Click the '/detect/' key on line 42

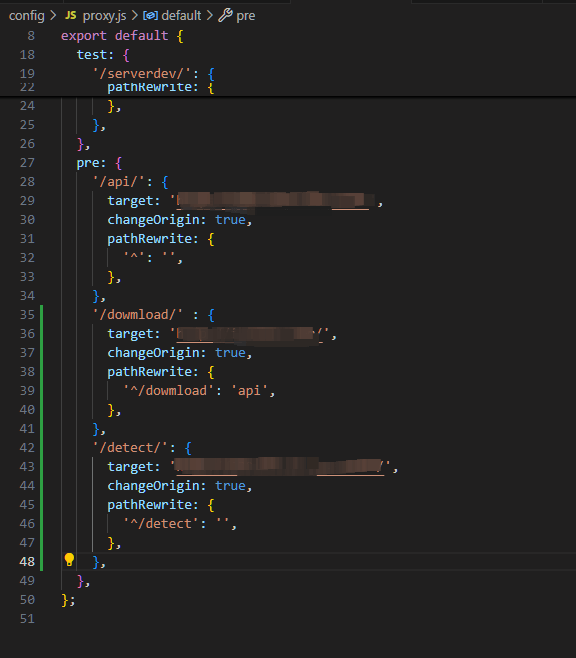(130, 448)
